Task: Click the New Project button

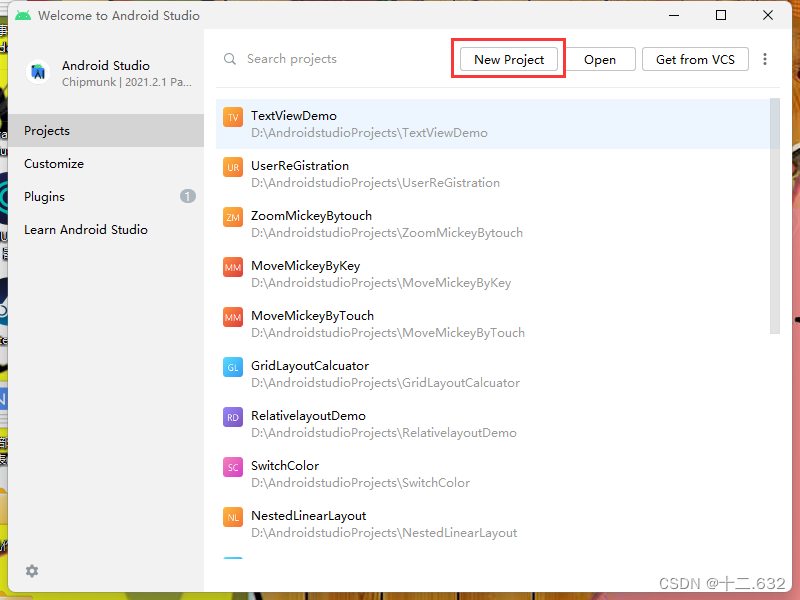Action: pyautogui.click(x=509, y=59)
